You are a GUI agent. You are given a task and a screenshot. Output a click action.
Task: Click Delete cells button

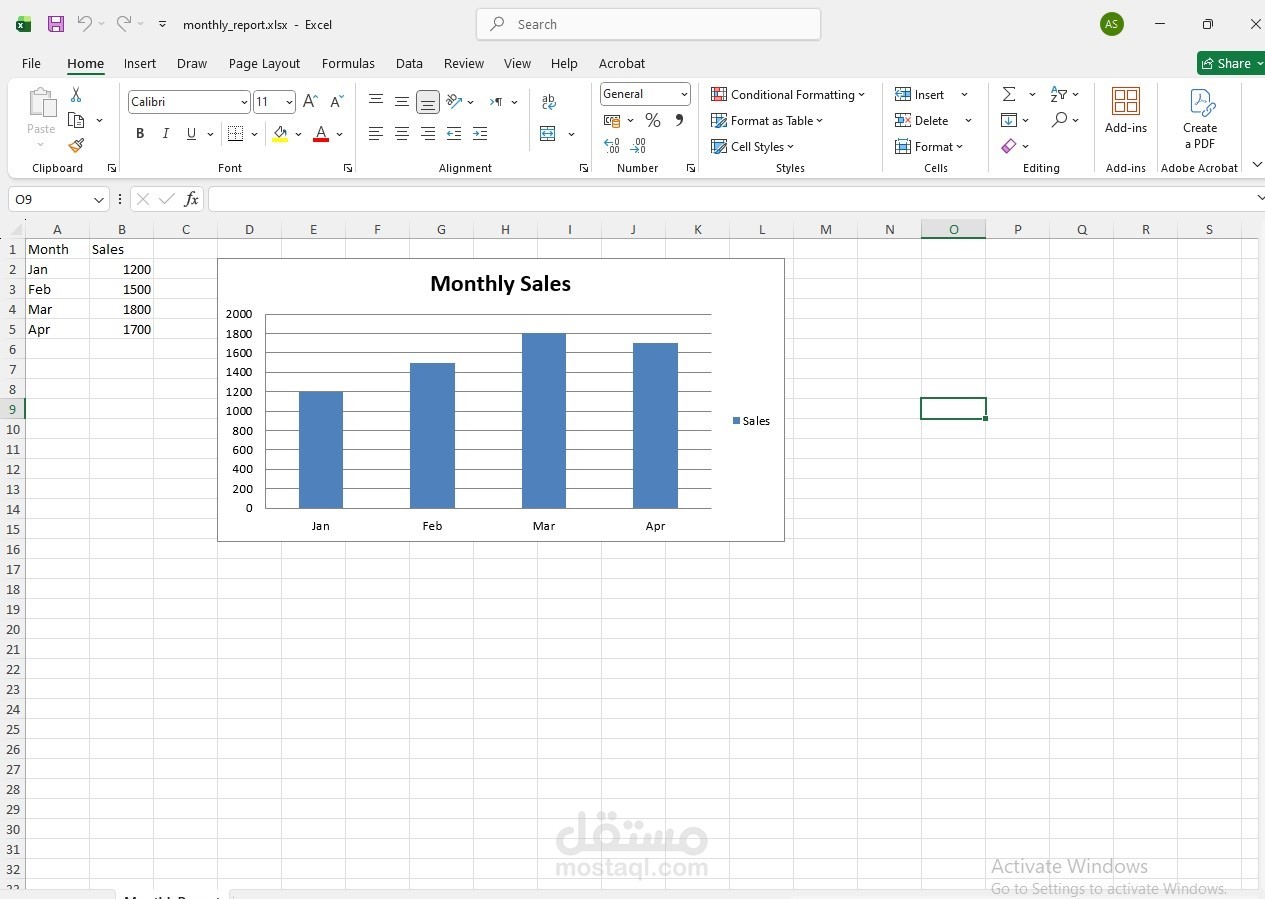click(922, 121)
